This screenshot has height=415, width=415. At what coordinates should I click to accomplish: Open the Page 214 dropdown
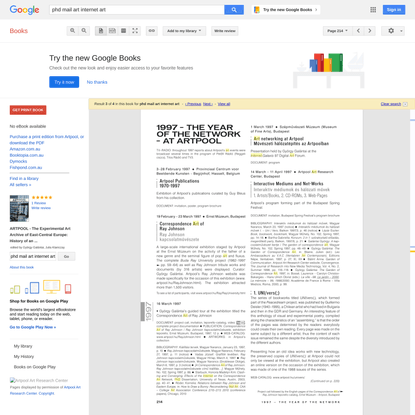(337, 31)
